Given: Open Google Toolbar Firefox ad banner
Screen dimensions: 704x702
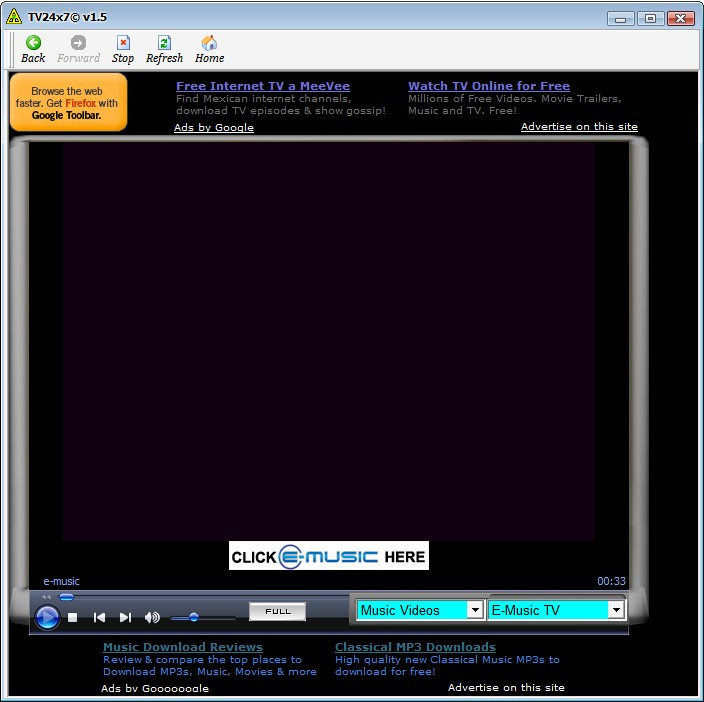Looking at the screenshot, I should [x=68, y=102].
